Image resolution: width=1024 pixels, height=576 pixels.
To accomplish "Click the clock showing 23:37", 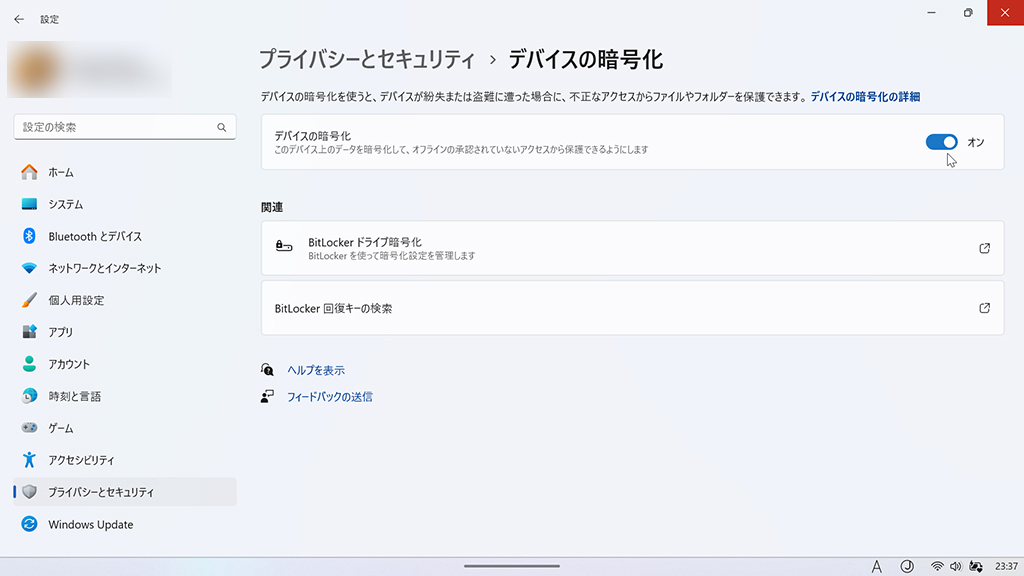I will (1006, 566).
